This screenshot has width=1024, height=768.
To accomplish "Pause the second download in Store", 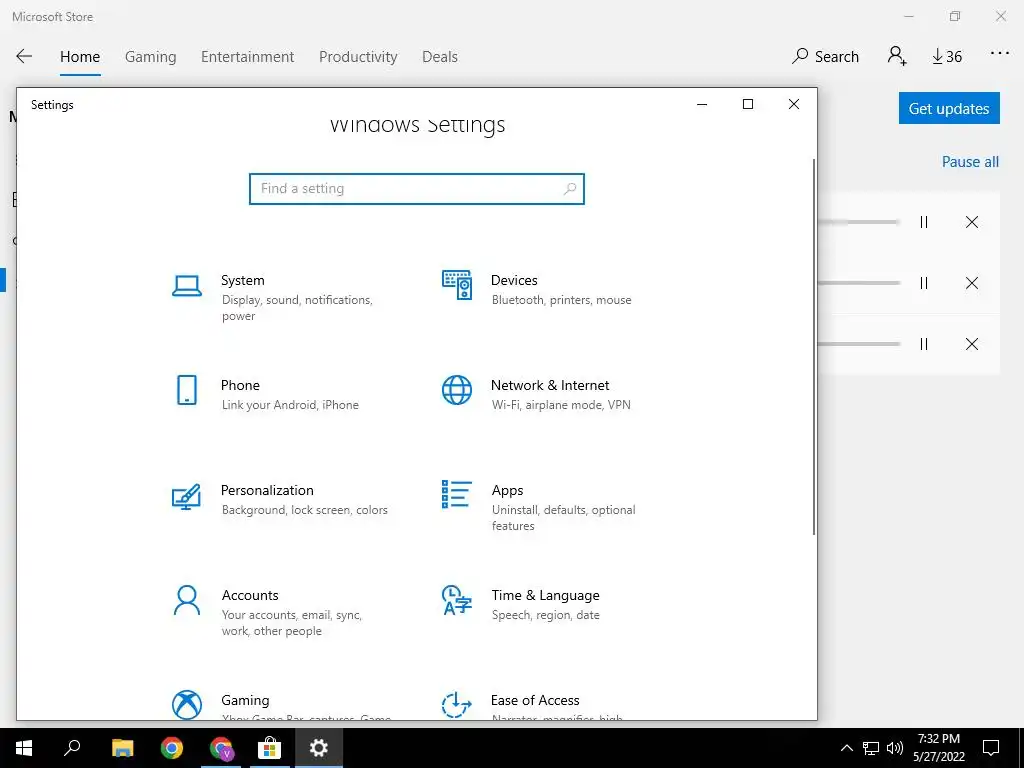I will (923, 283).
